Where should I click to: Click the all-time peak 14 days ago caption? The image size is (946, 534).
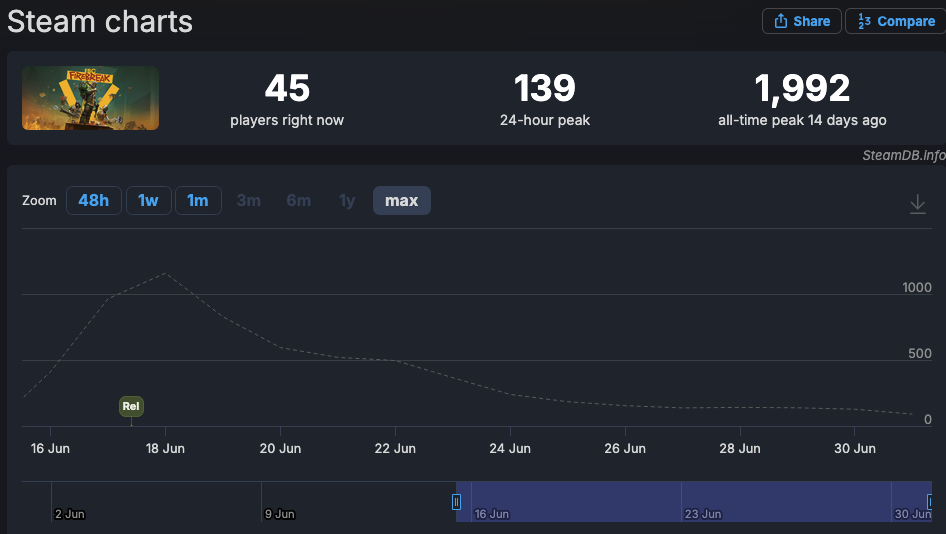[802, 120]
